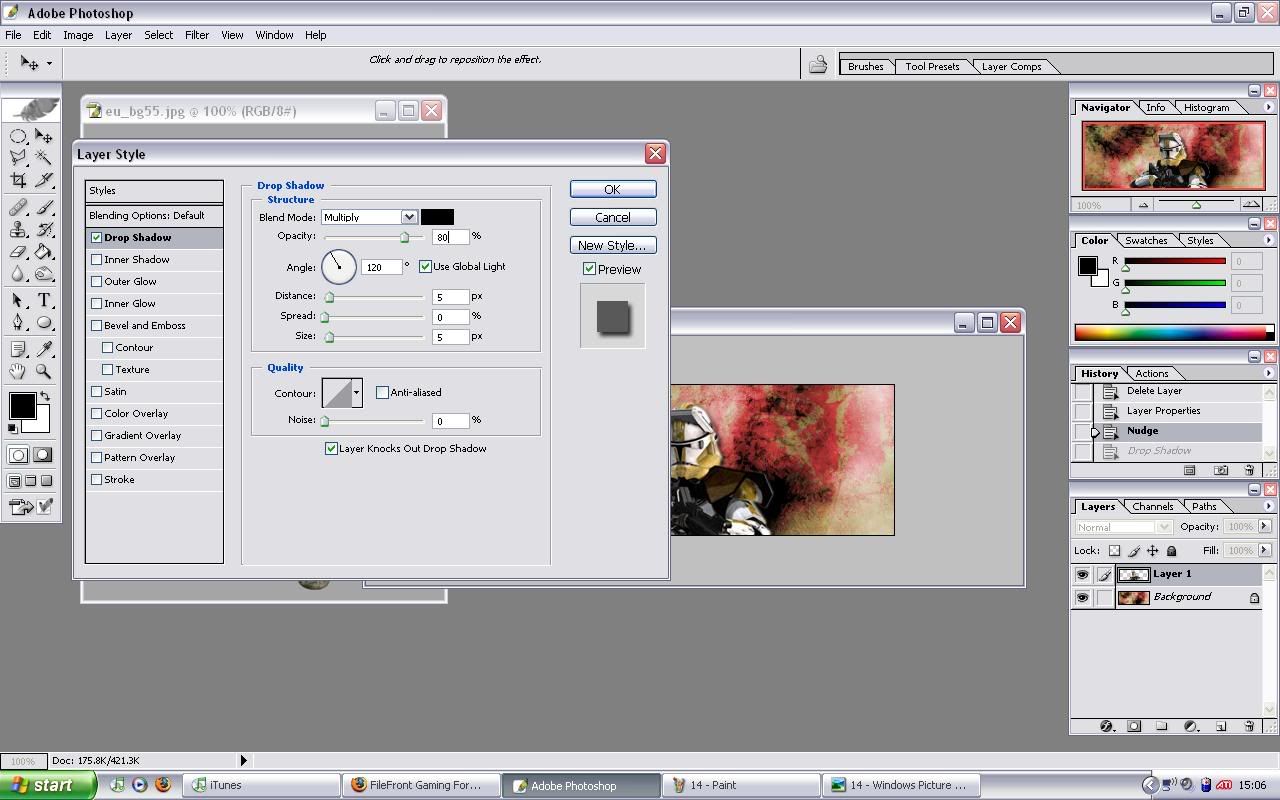Select the Crop tool
Viewport: 1280px width, 800px height.
(x=18, y=180)
